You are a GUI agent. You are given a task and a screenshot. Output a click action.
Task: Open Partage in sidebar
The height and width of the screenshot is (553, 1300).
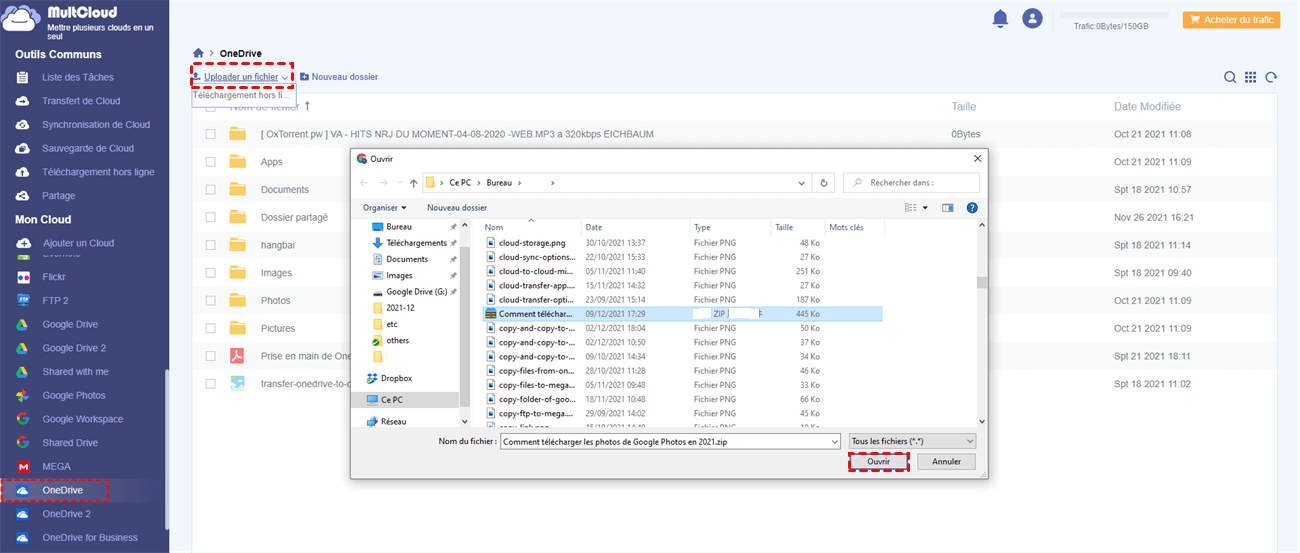coord(59,196)
